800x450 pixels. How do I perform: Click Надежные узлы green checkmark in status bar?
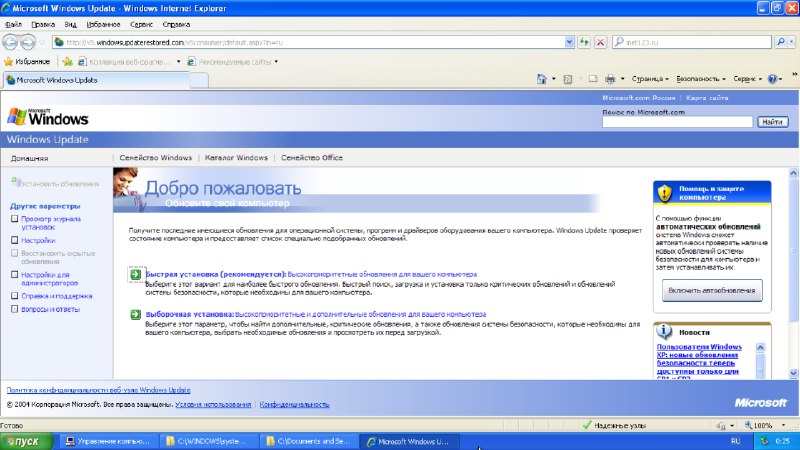click(587, 425)
